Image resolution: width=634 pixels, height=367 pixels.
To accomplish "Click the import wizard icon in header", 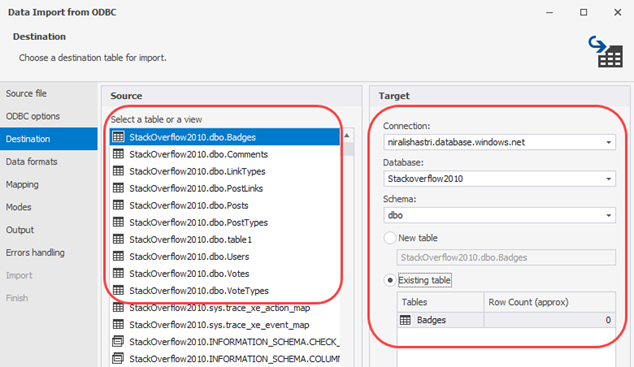I will (606, 51).
